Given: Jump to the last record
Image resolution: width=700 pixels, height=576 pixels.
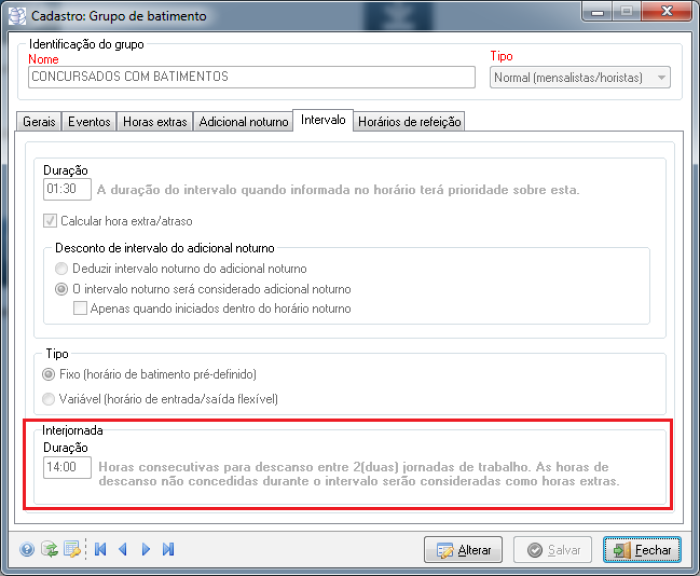Looking at the screenshot, I should 168,549.
